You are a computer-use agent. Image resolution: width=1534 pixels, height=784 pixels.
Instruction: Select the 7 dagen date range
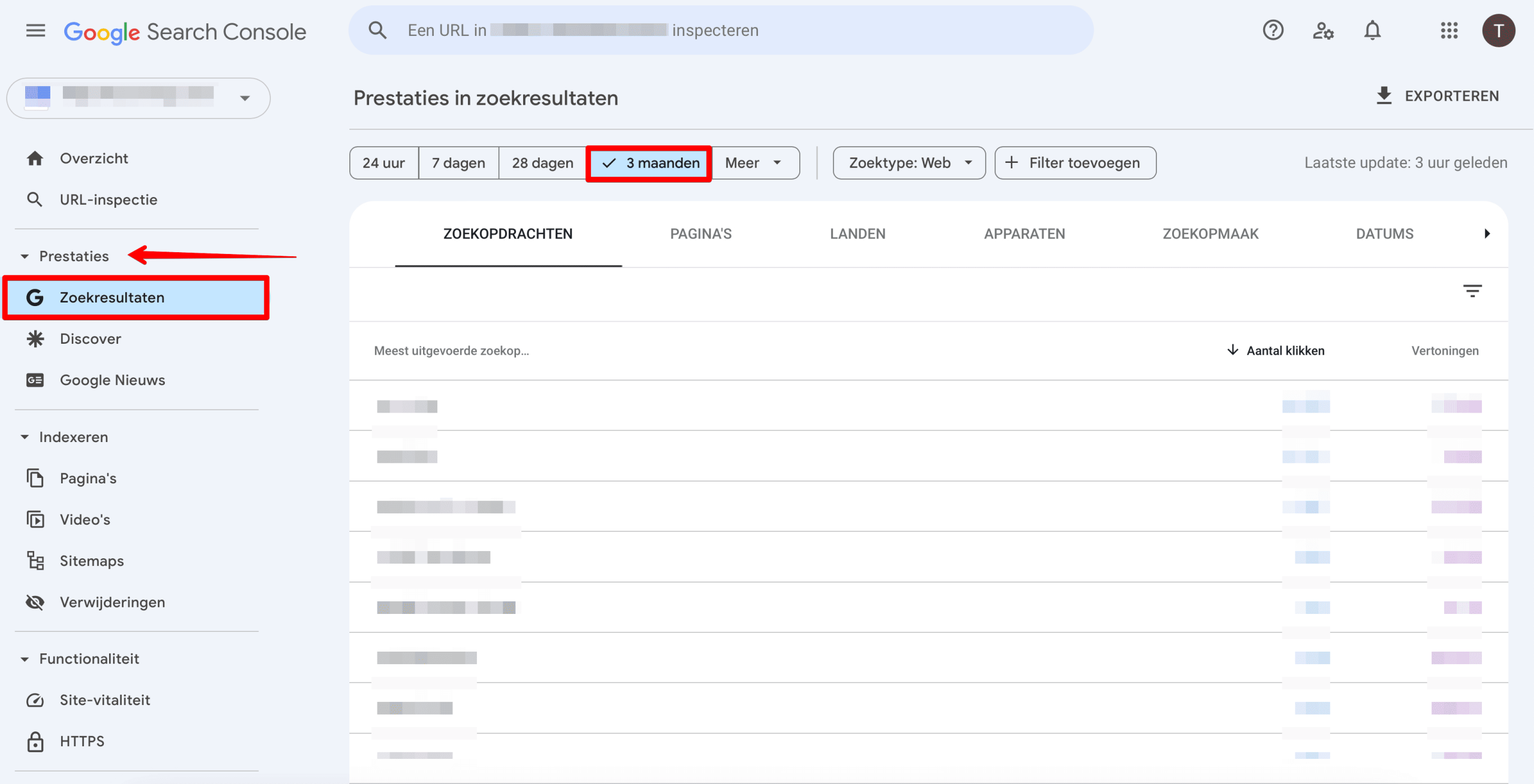[458, 163]
